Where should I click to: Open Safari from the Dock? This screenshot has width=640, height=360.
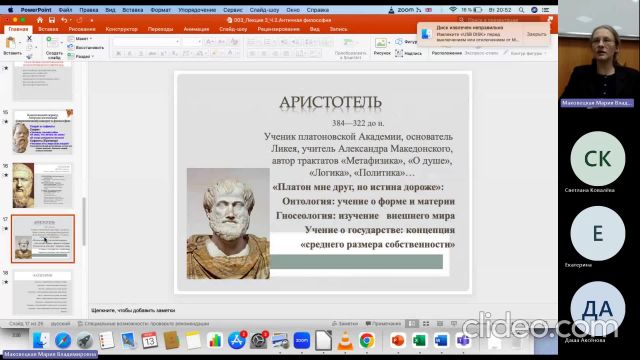62,340
